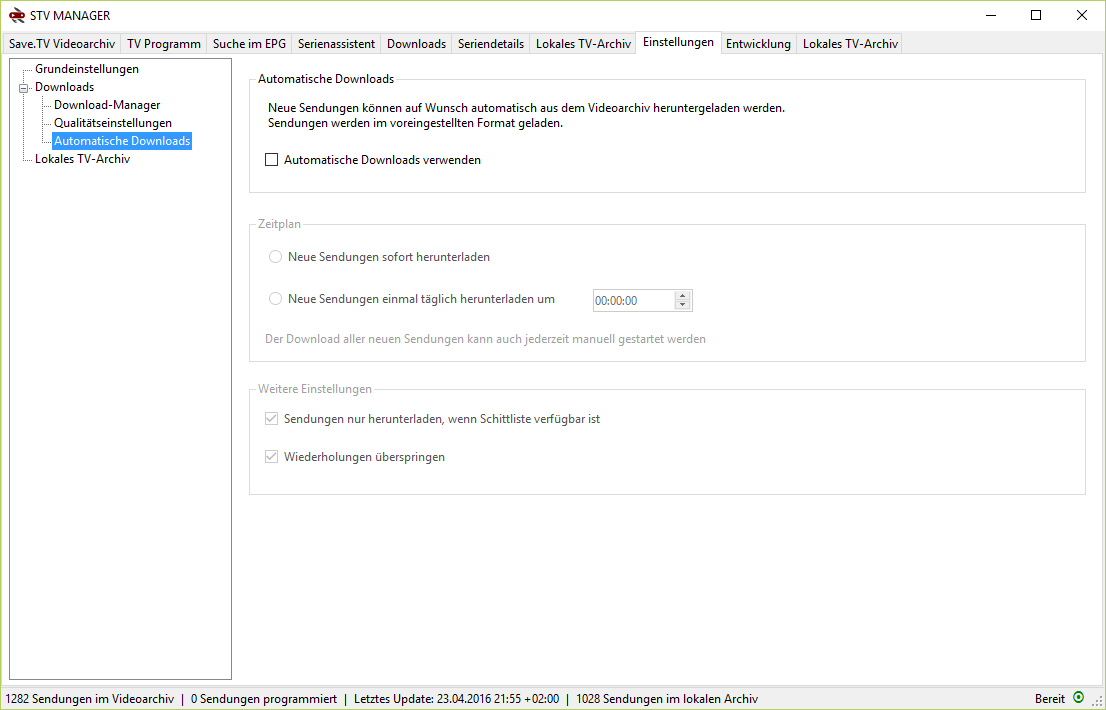Open the Entwicklung tab
The height and width of the screenshot is (710, 1106).
coord(758,43)
